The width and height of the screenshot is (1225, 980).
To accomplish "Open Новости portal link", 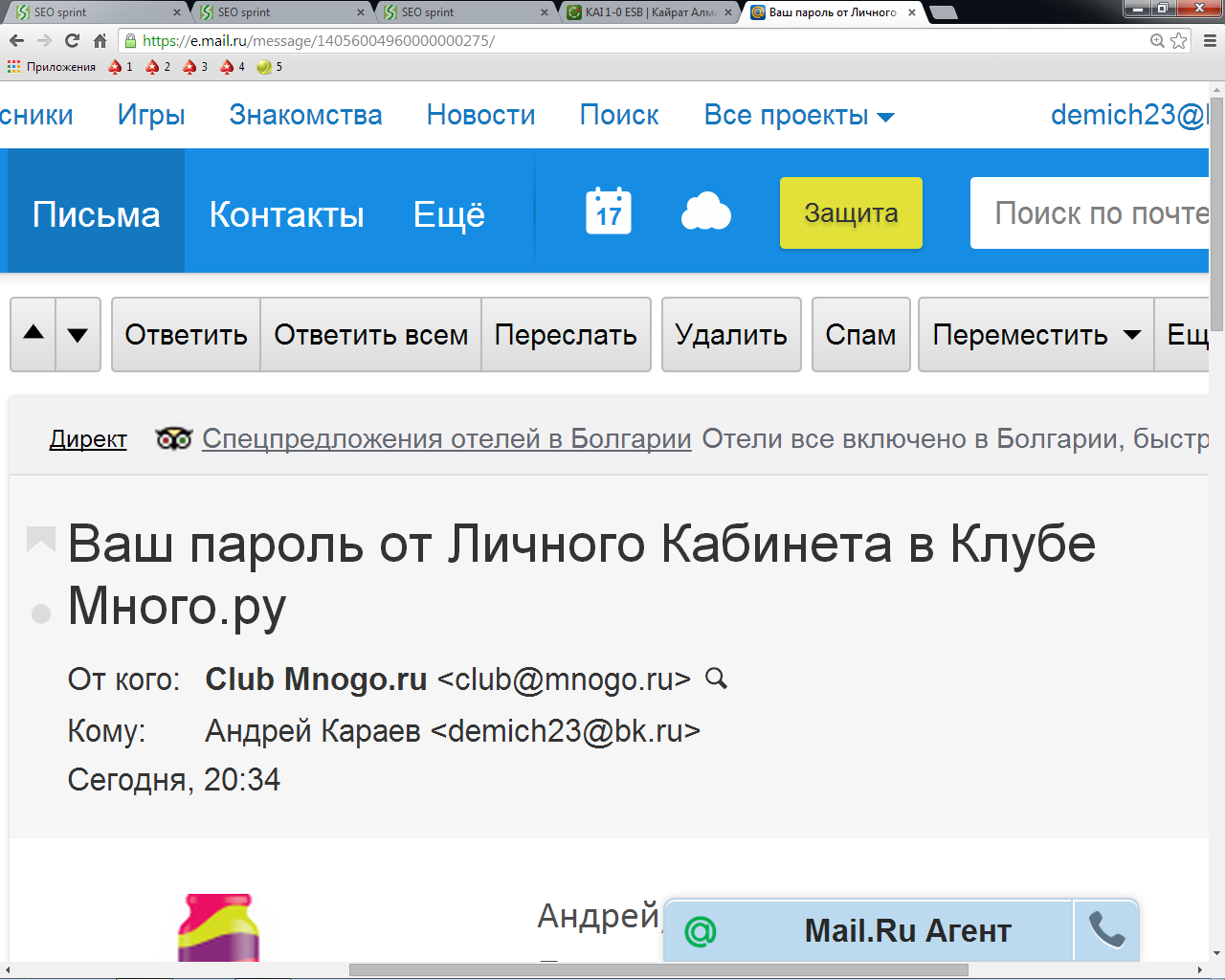I will tap(480, 115).
